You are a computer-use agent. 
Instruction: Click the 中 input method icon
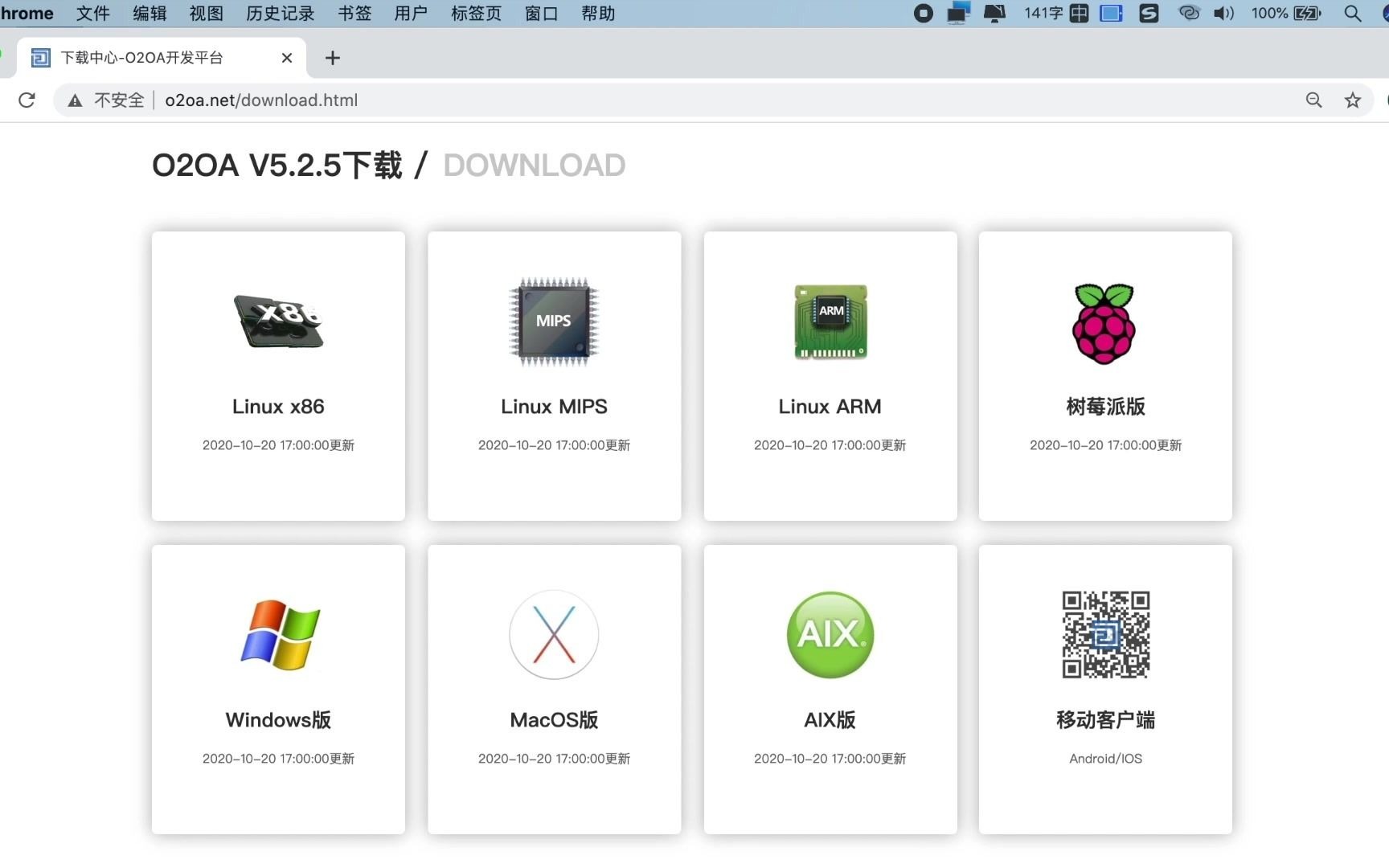point(1080,13)
